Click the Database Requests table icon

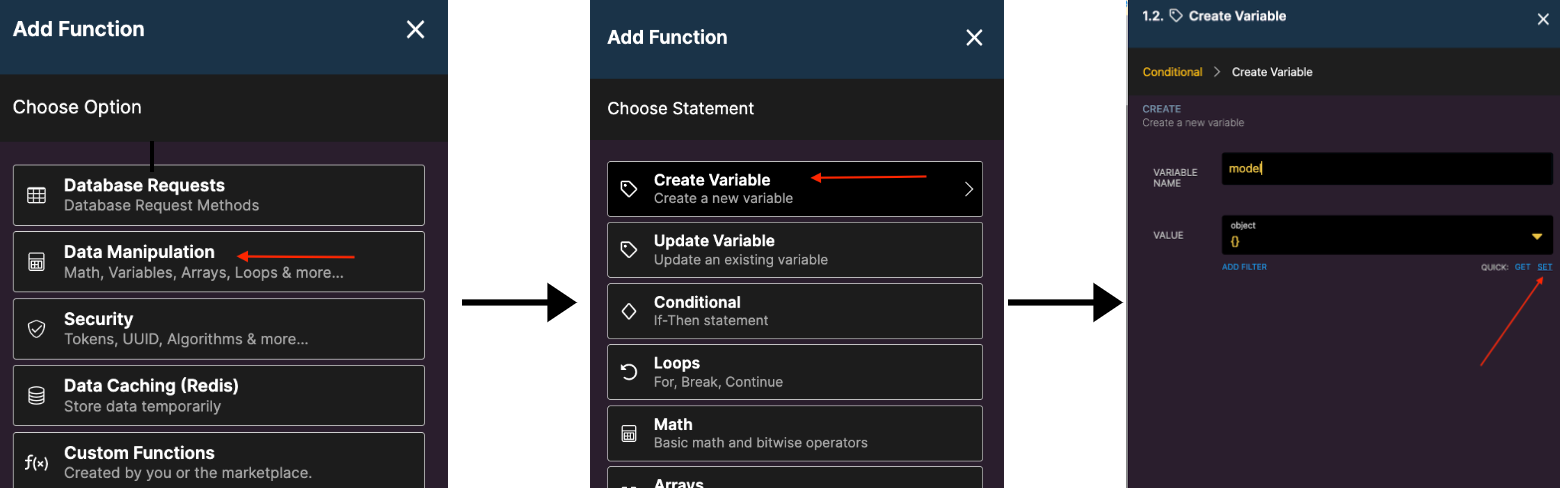(x=37, y=195)
